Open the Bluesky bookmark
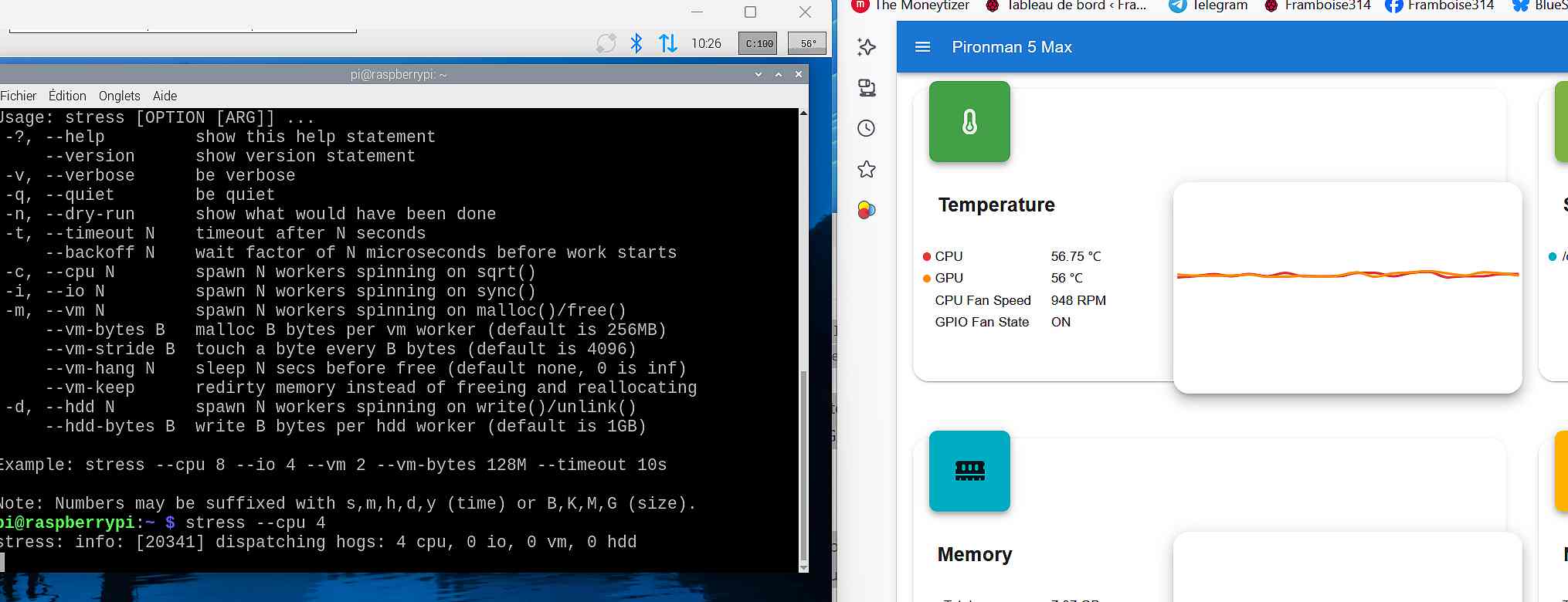Viewport: 1568px width, 602px height. tap(1539, 5)
